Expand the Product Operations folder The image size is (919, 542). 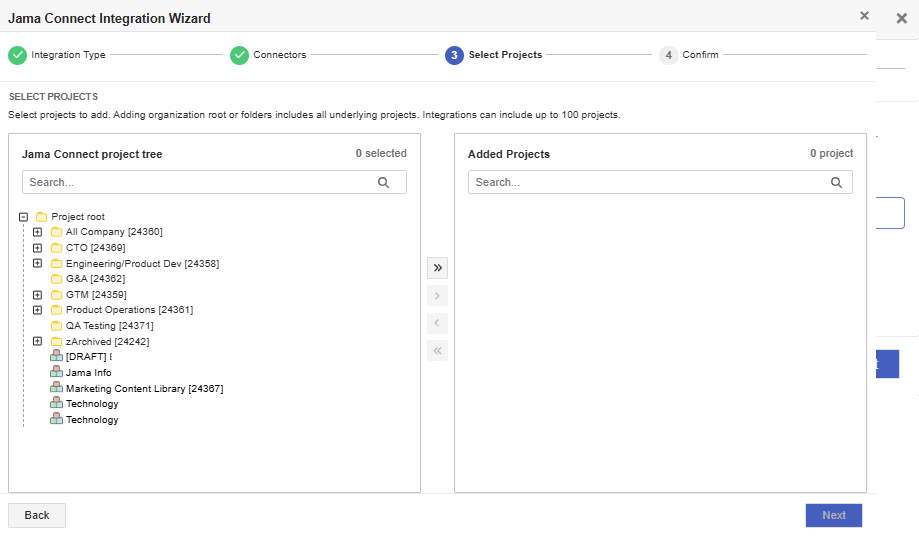pos(38,310)
